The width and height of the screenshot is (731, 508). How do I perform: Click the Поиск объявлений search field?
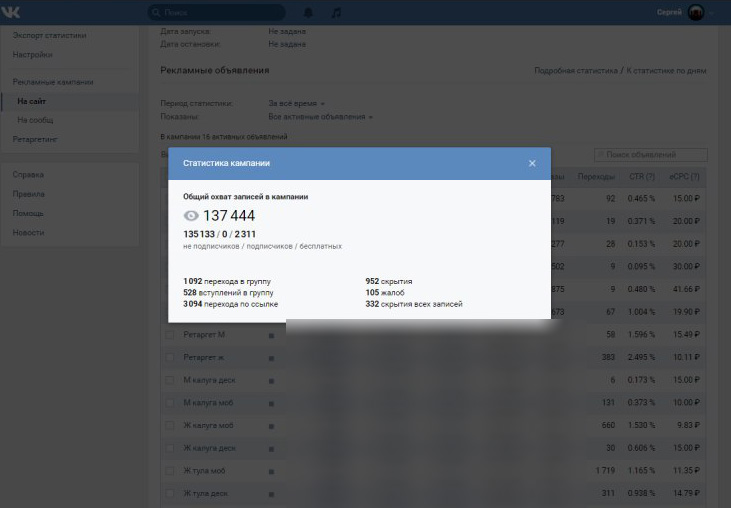coord(651,154)
